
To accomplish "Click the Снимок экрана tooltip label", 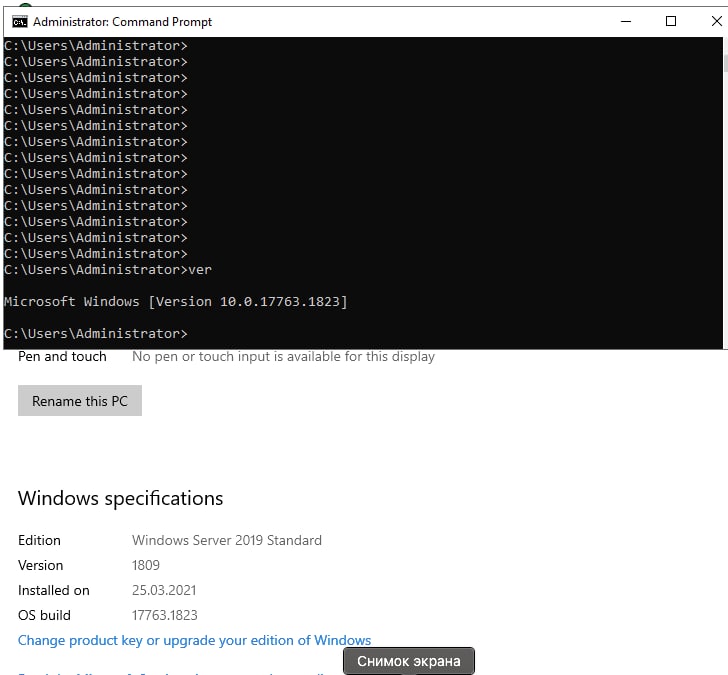I will 409,661.
